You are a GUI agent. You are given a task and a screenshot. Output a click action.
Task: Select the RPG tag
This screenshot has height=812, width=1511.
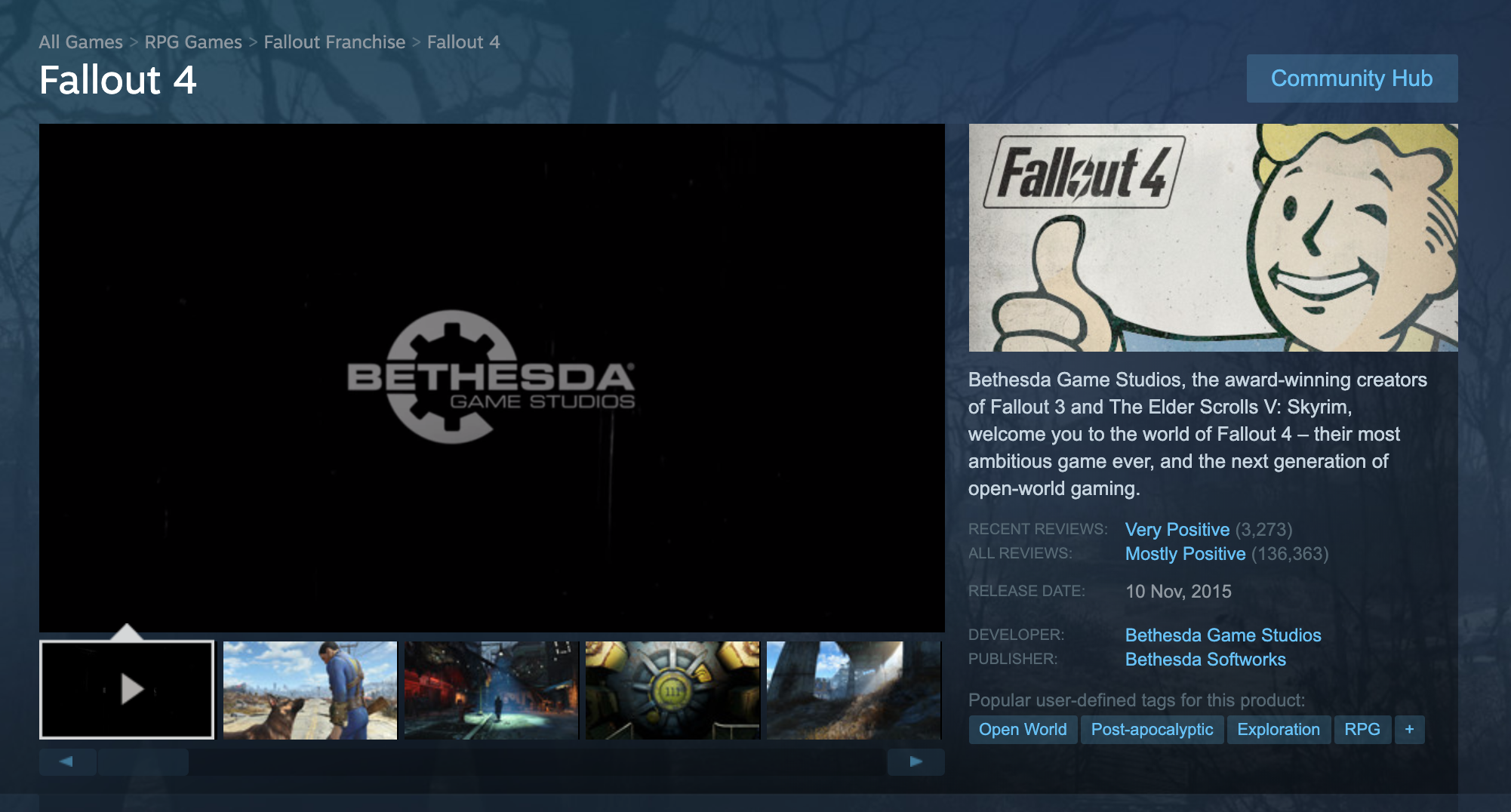(1362, 730)
